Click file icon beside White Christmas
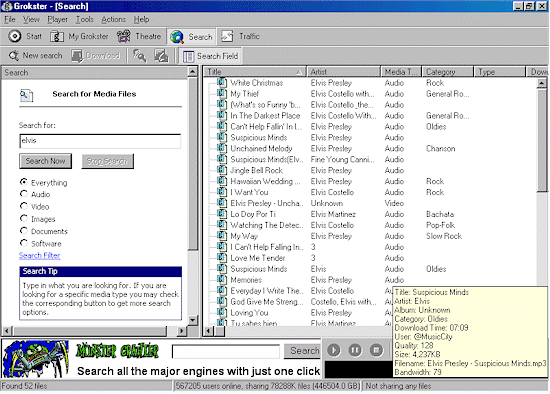The height and width of the screenshot is (394, 550). coord(222,82)
